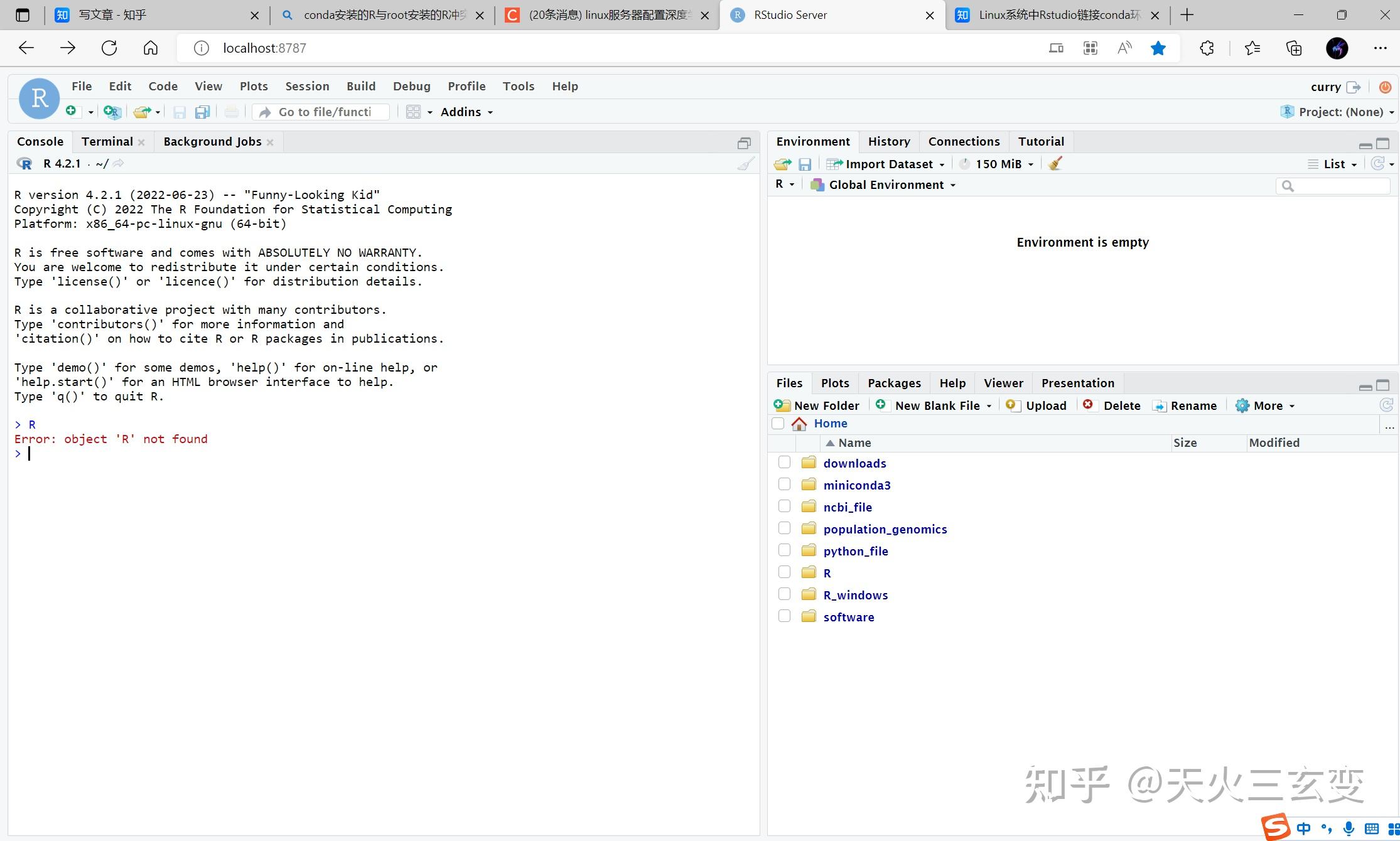Open the 150 MiB memory usage dropdown
The height and width of the screenshot is (841, 1400).
click(997, 164)
